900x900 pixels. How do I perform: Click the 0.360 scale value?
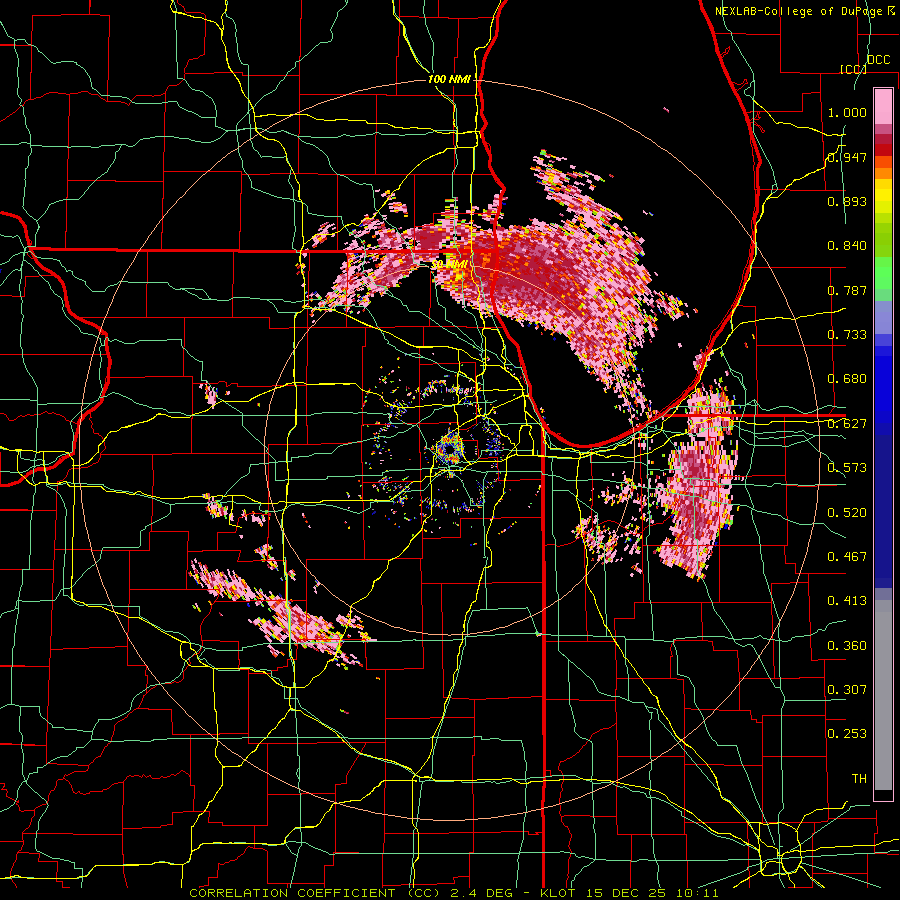847,646
